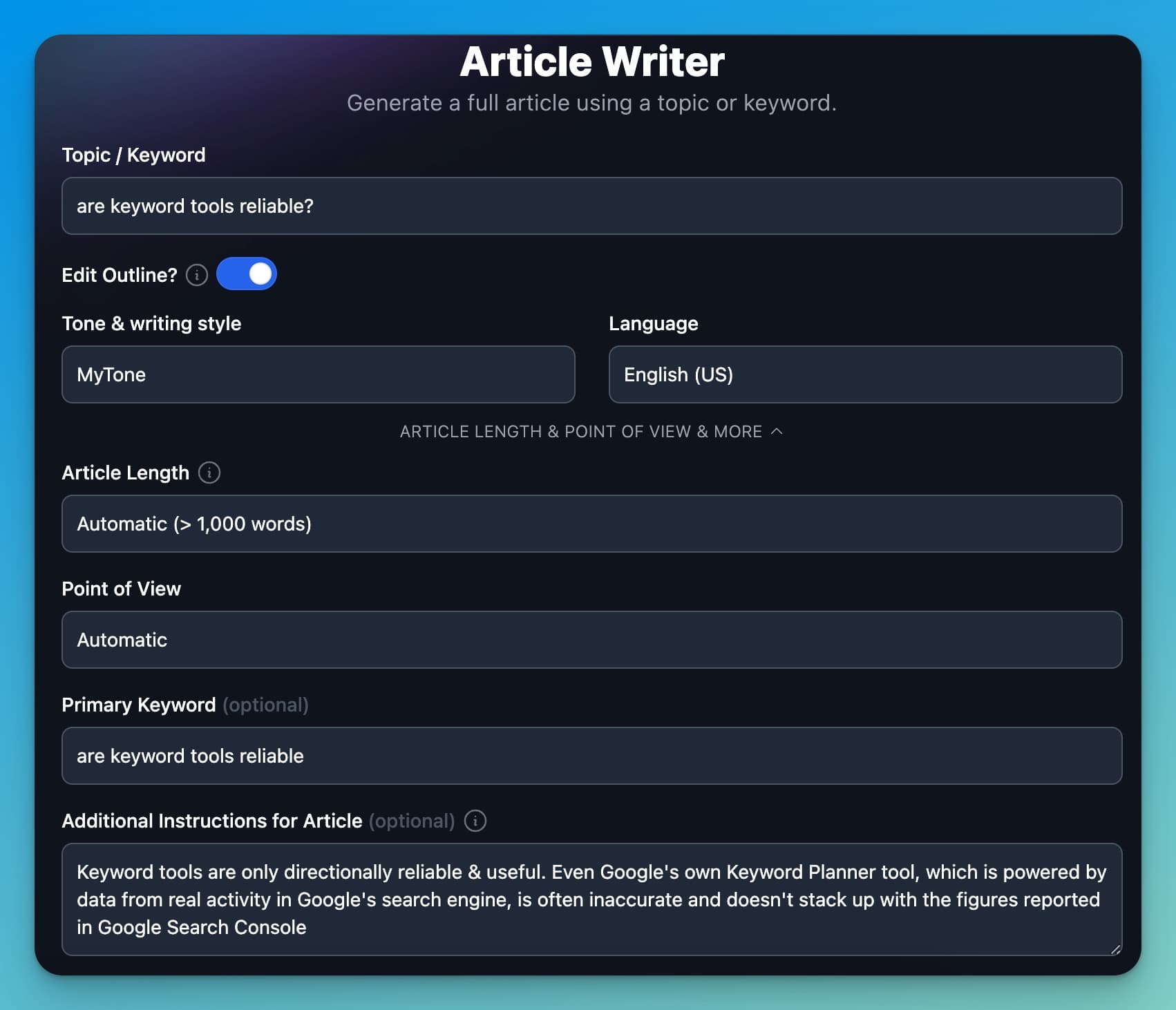Click the Primary Keyword optional label
The width and height of the screenshot is (1176, 1010).
coord(265,705)
